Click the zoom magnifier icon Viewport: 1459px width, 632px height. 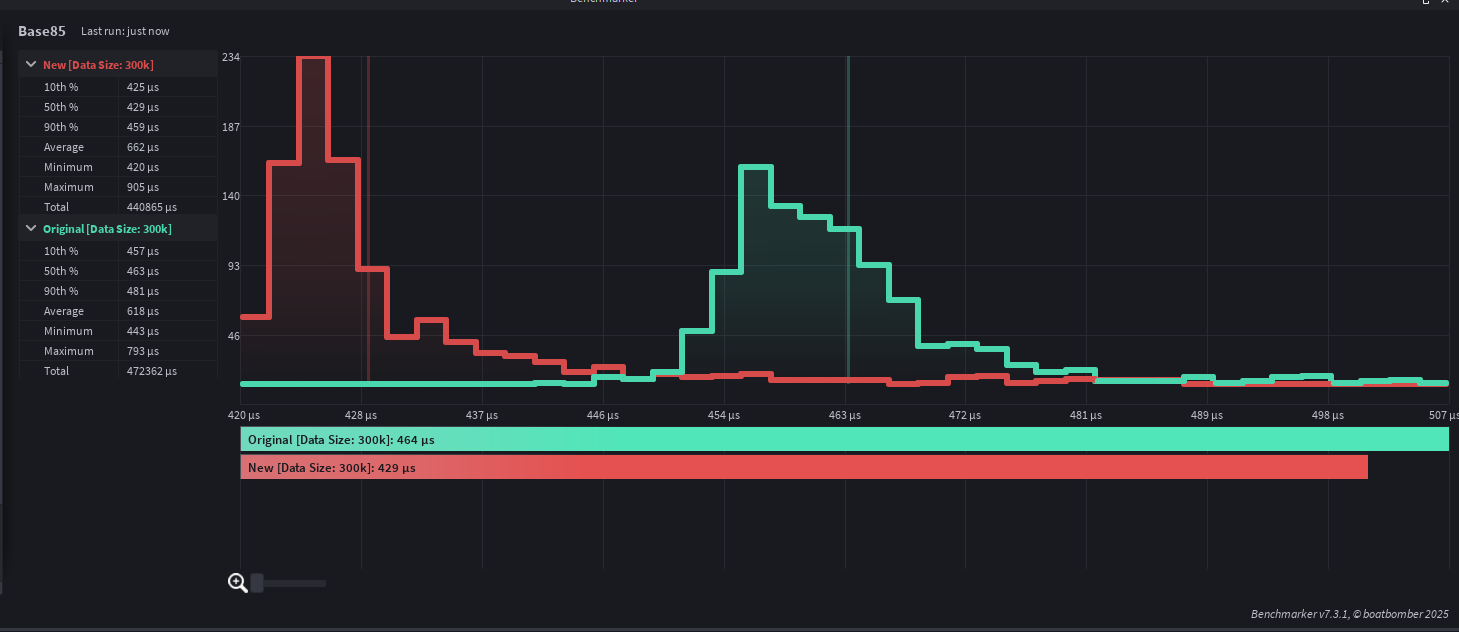pyautogui.click(x=238, y=582)
